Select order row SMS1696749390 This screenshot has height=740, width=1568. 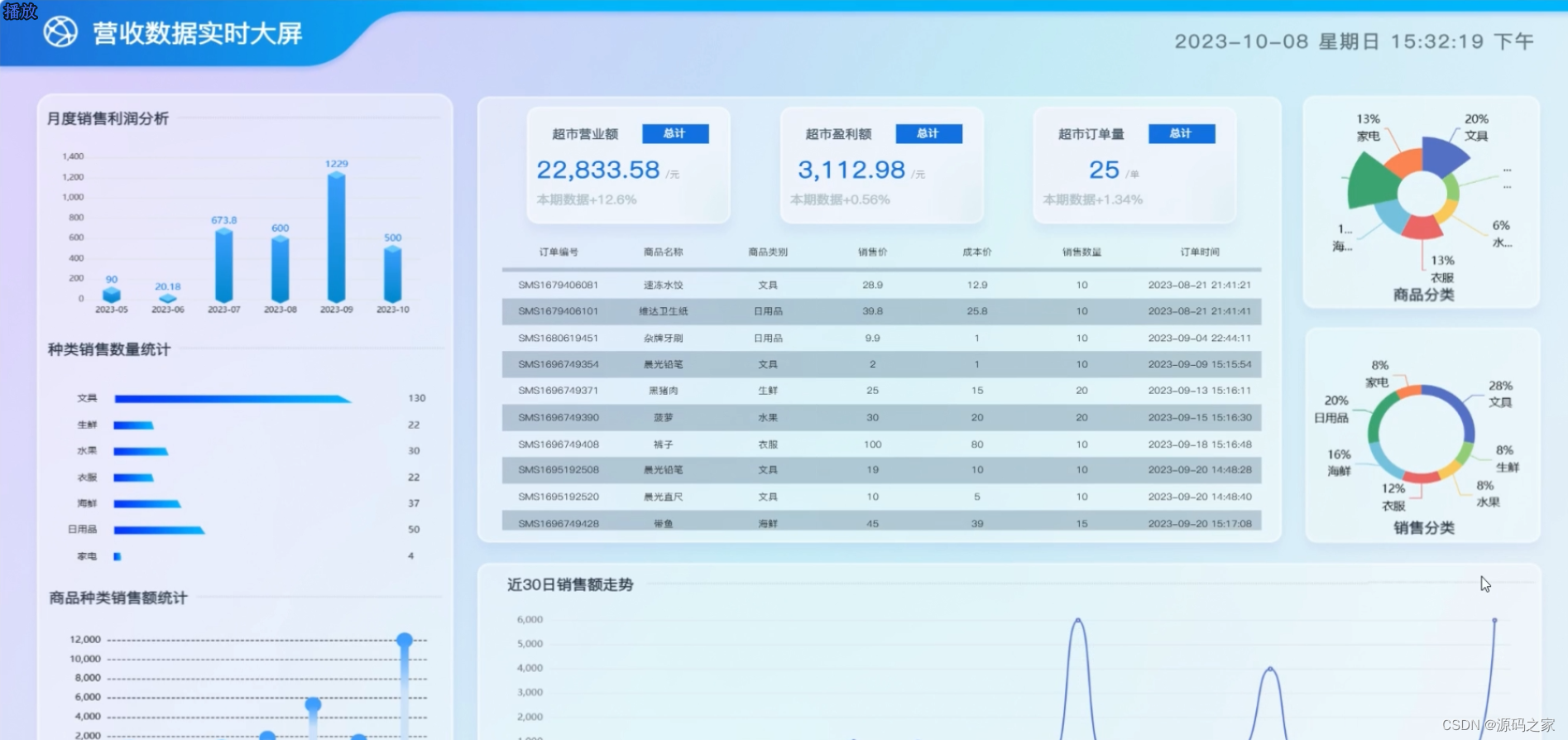point(881,417)
